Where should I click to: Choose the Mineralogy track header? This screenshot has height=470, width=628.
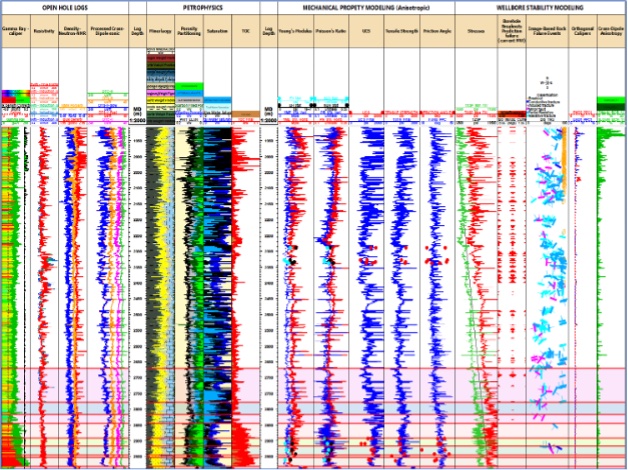pos(160,32)
